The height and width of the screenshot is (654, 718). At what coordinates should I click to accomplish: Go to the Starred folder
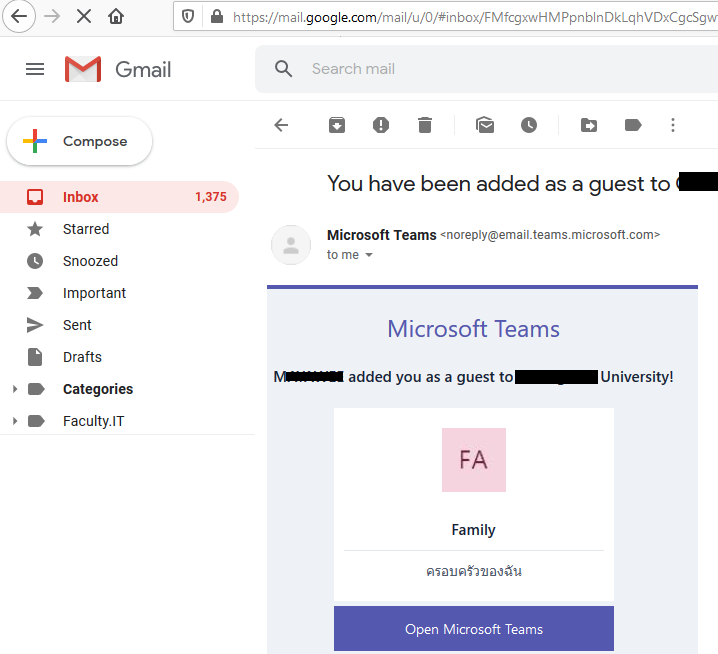(x=86, y=229)
